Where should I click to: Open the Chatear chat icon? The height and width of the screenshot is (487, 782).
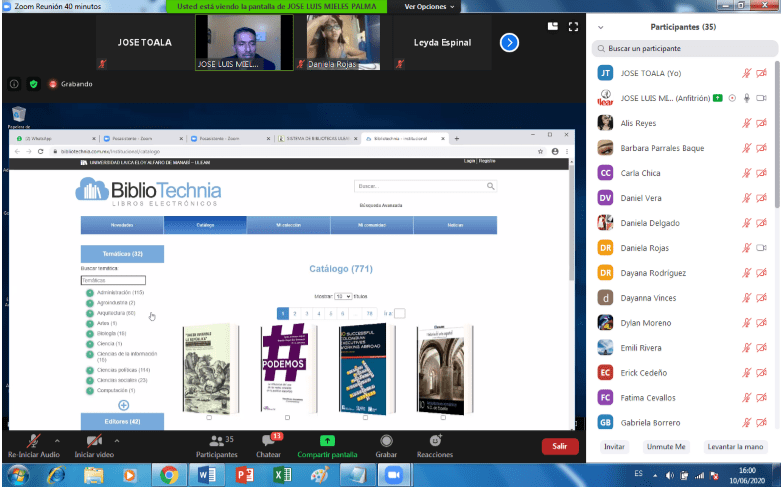click(269, 441)
